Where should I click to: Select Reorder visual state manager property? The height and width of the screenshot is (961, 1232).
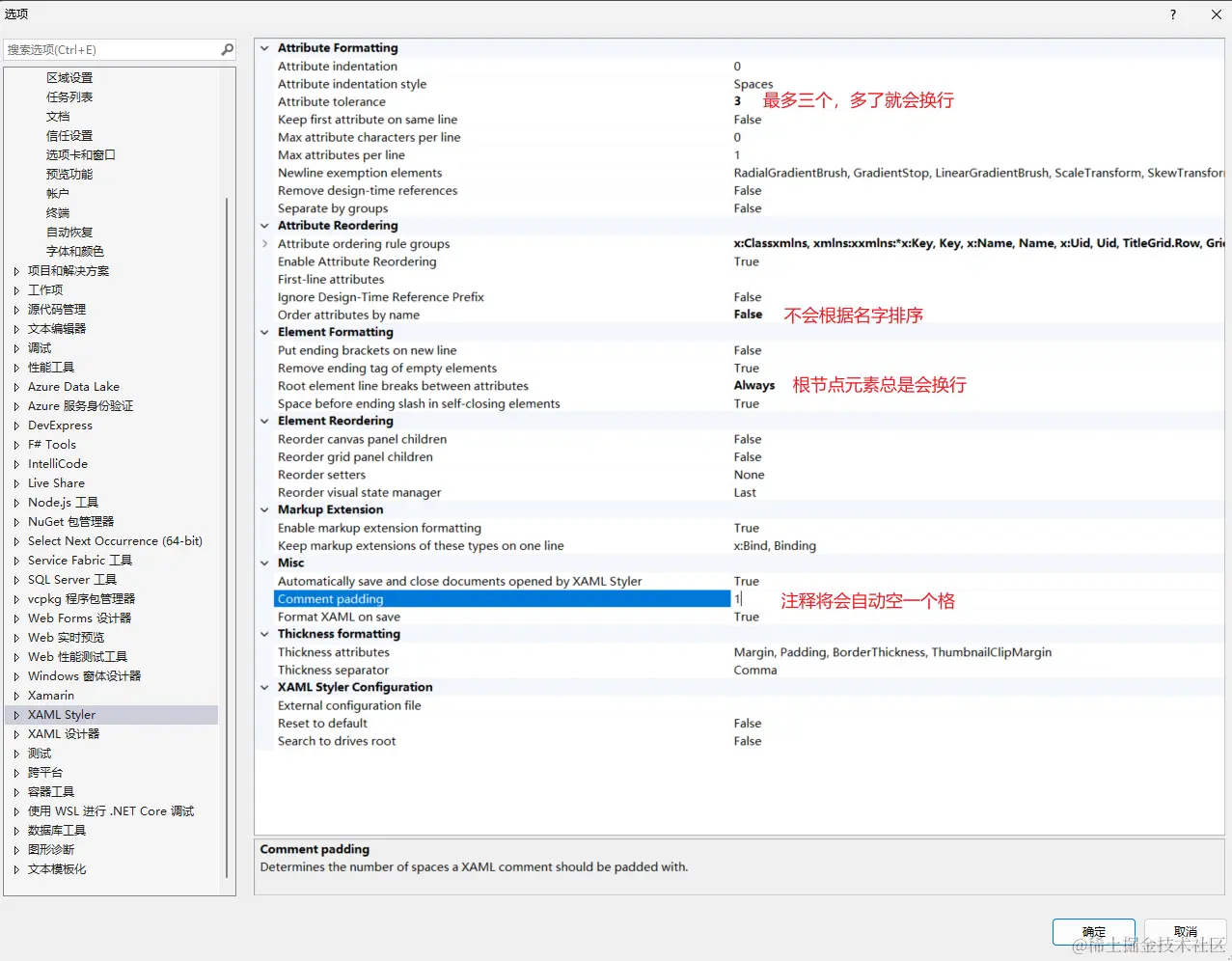tap(359, 493)
